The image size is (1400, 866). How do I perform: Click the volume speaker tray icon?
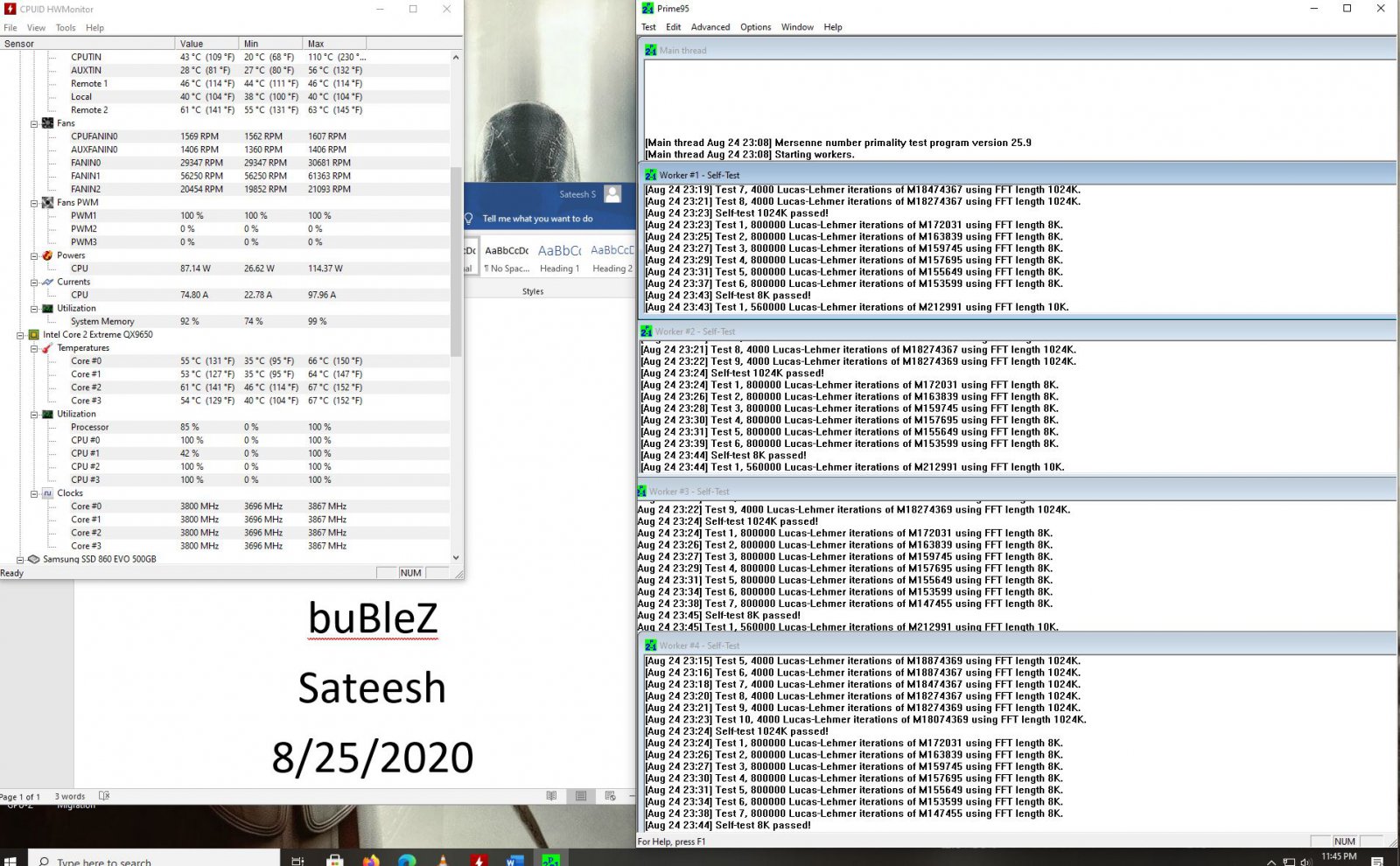[x=1305, y=861]
